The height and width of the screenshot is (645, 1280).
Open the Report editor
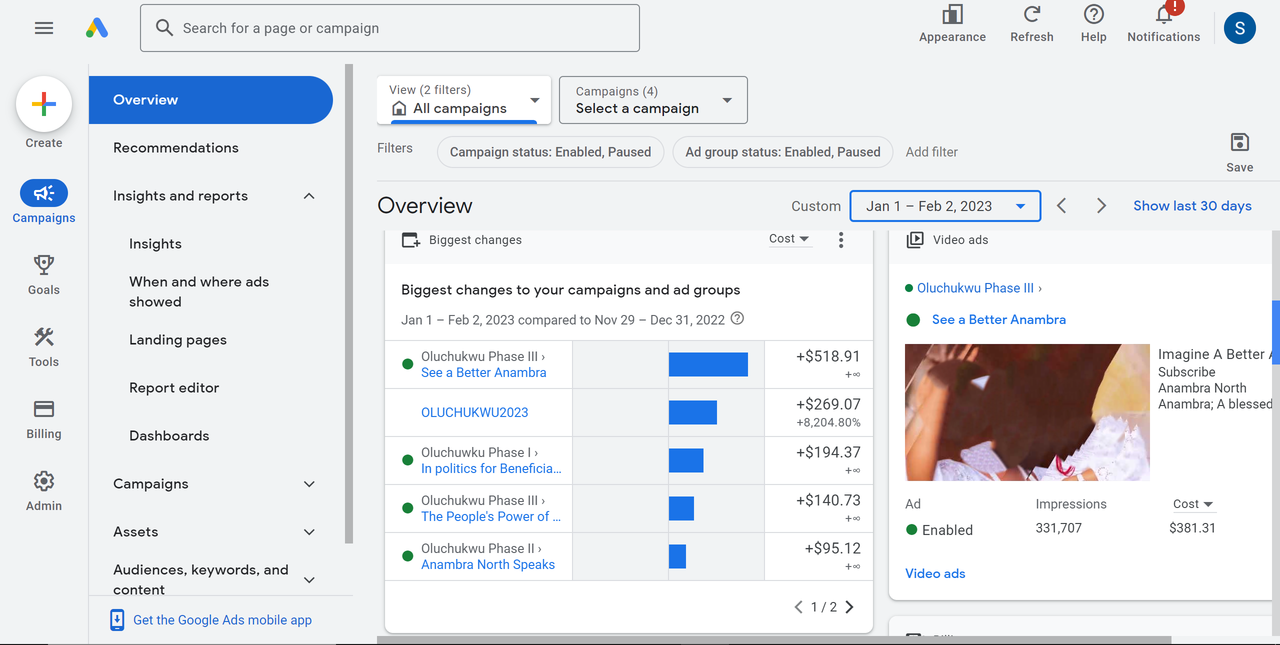(x=174, y=388)
